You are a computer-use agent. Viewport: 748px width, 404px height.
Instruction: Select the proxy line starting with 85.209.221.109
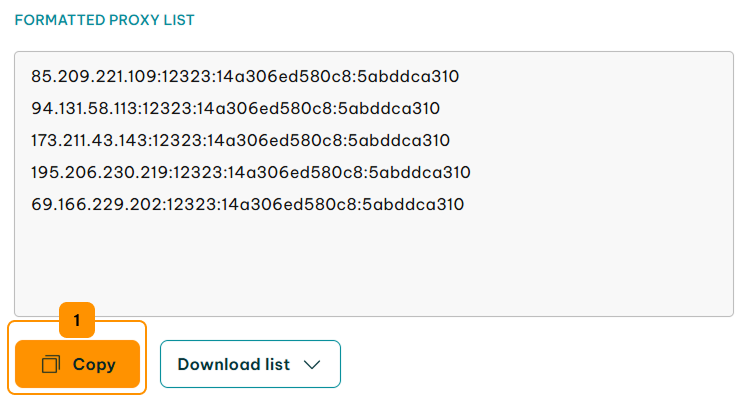[245, 76]
